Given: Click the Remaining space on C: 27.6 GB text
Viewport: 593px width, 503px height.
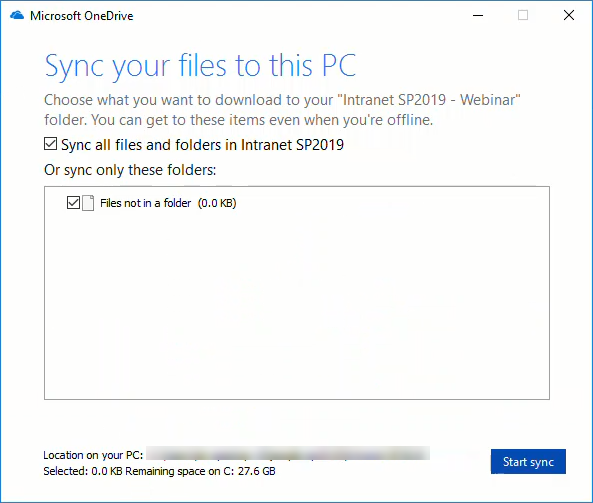Looking at the screenshot, I should click(x=200, y=471).
